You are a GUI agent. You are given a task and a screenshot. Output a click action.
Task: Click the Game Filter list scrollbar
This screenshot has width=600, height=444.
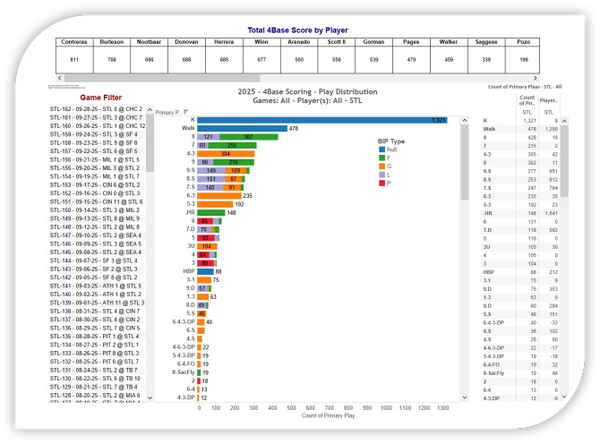point(150,200)
